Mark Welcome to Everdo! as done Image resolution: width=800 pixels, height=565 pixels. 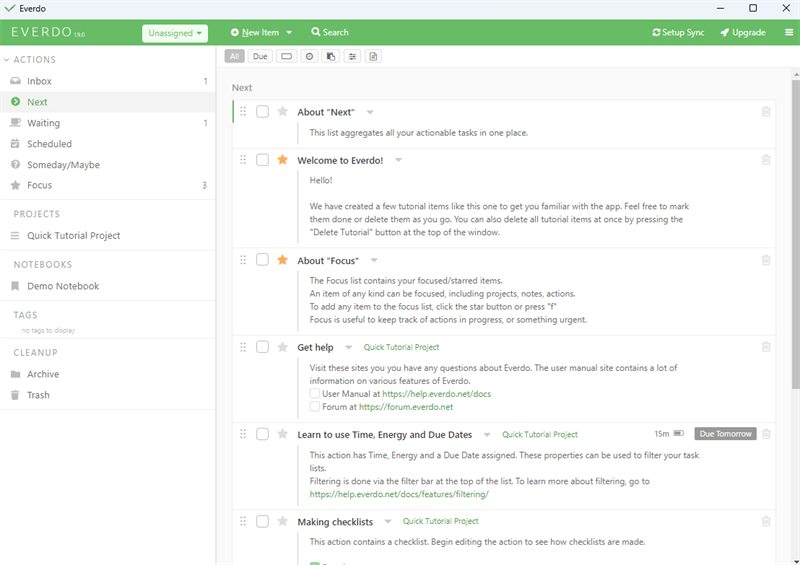click(262, 160)
